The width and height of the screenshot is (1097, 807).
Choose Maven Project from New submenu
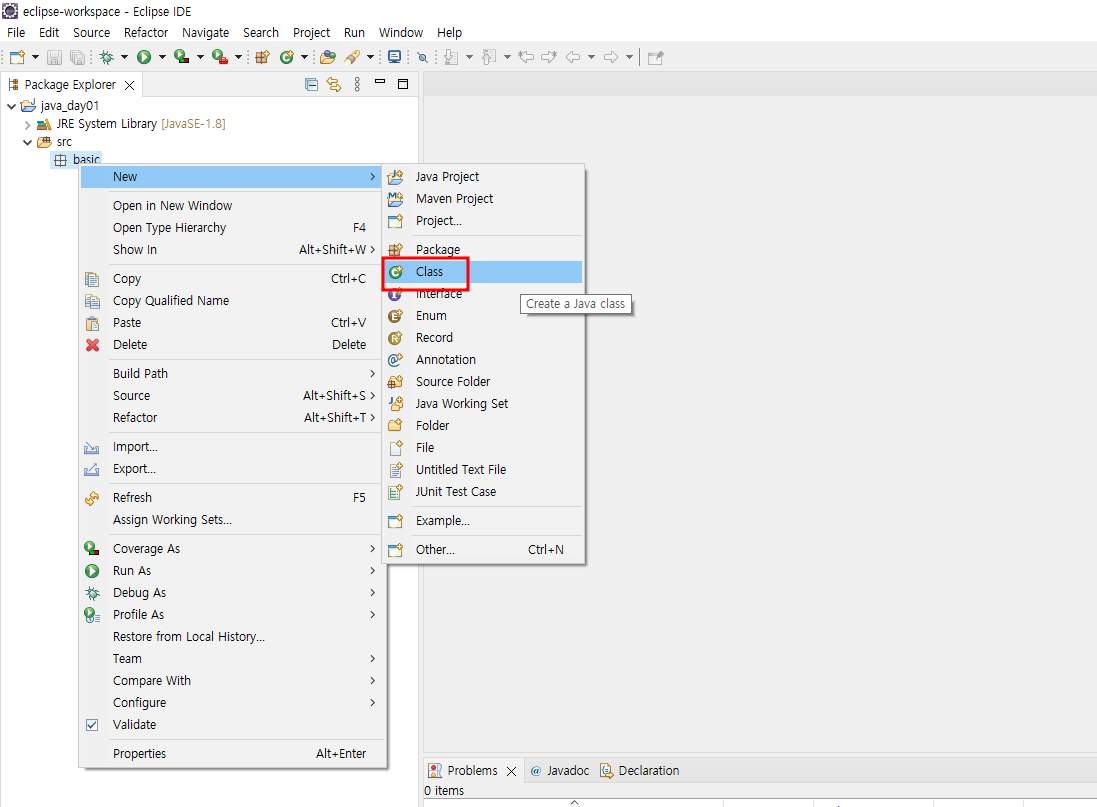[x=484, y=199]
